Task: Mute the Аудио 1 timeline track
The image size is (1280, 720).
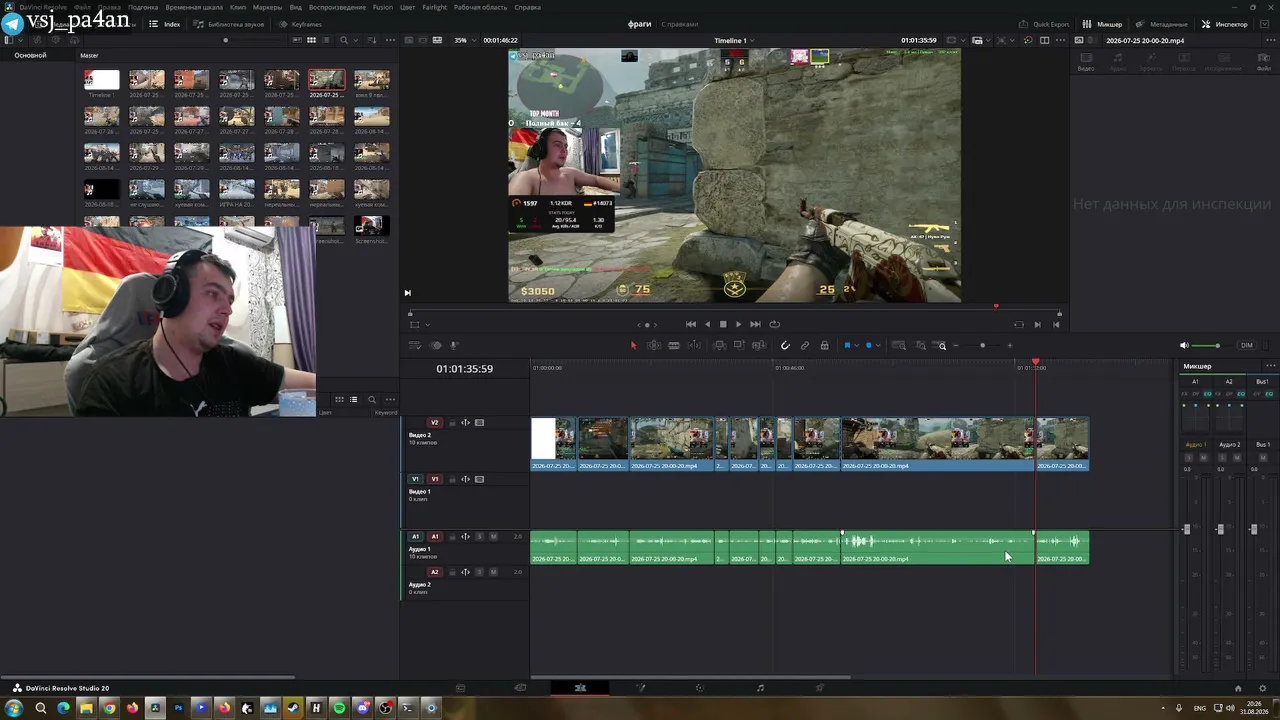Action: [x=492, y=537]
